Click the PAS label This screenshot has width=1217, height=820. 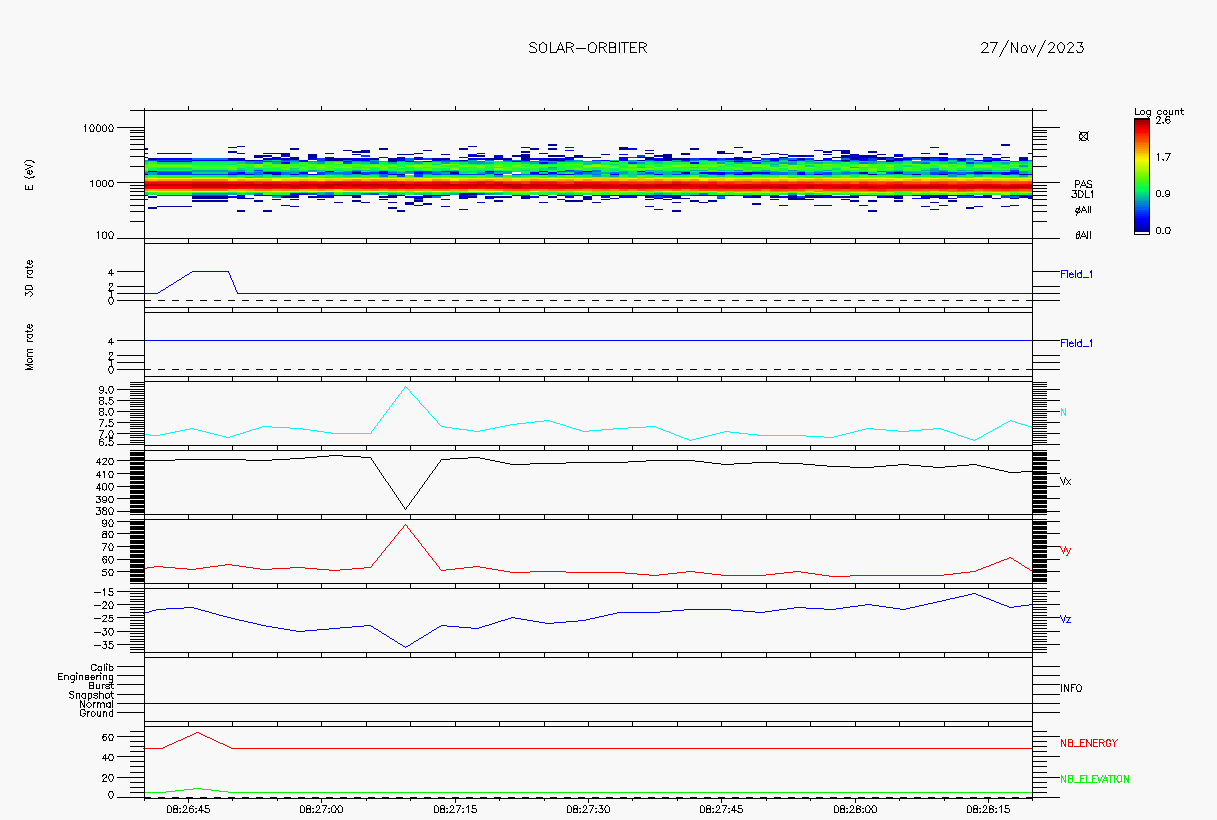[1083, 184]
